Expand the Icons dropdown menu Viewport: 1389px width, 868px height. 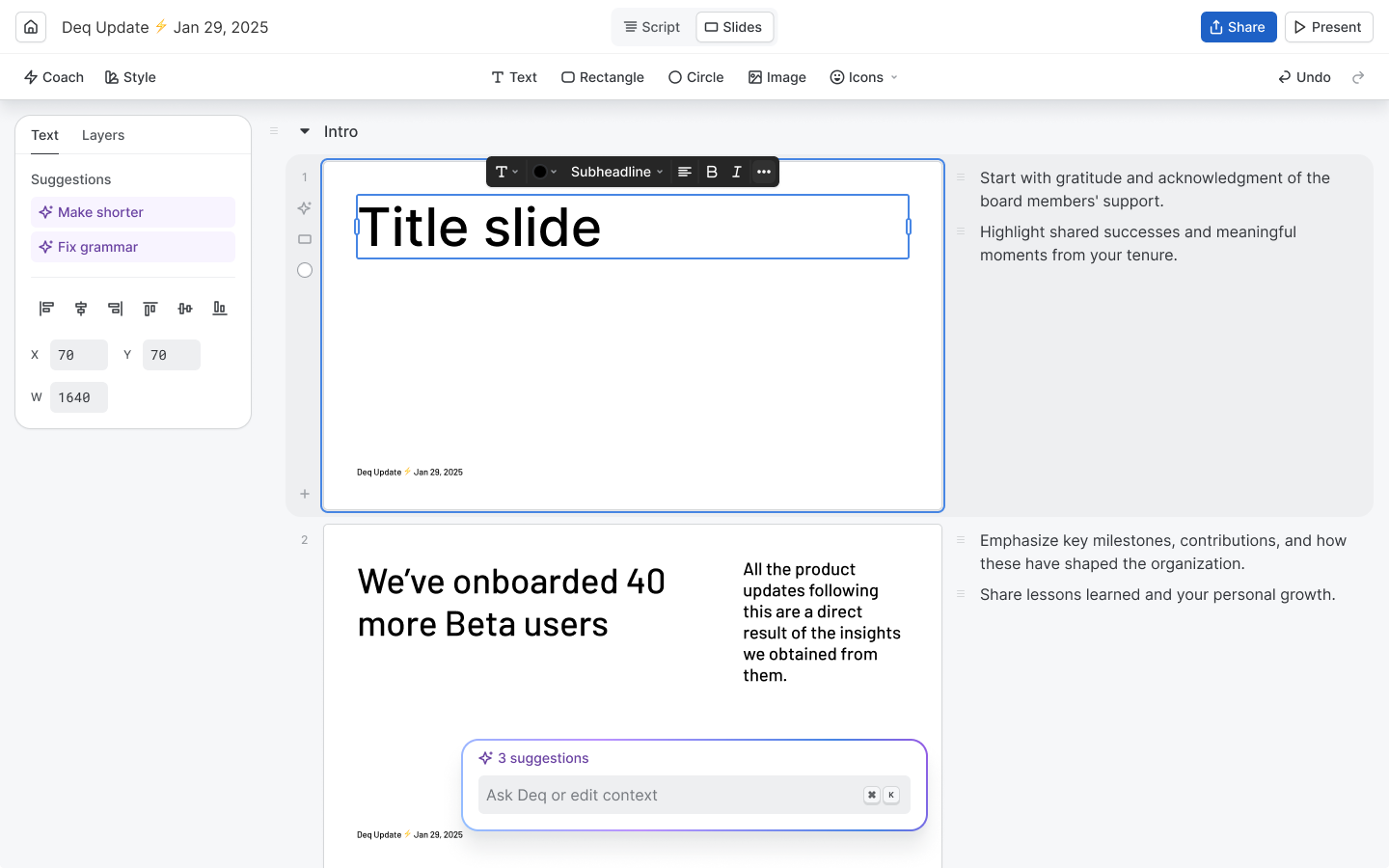coord(864,77)
